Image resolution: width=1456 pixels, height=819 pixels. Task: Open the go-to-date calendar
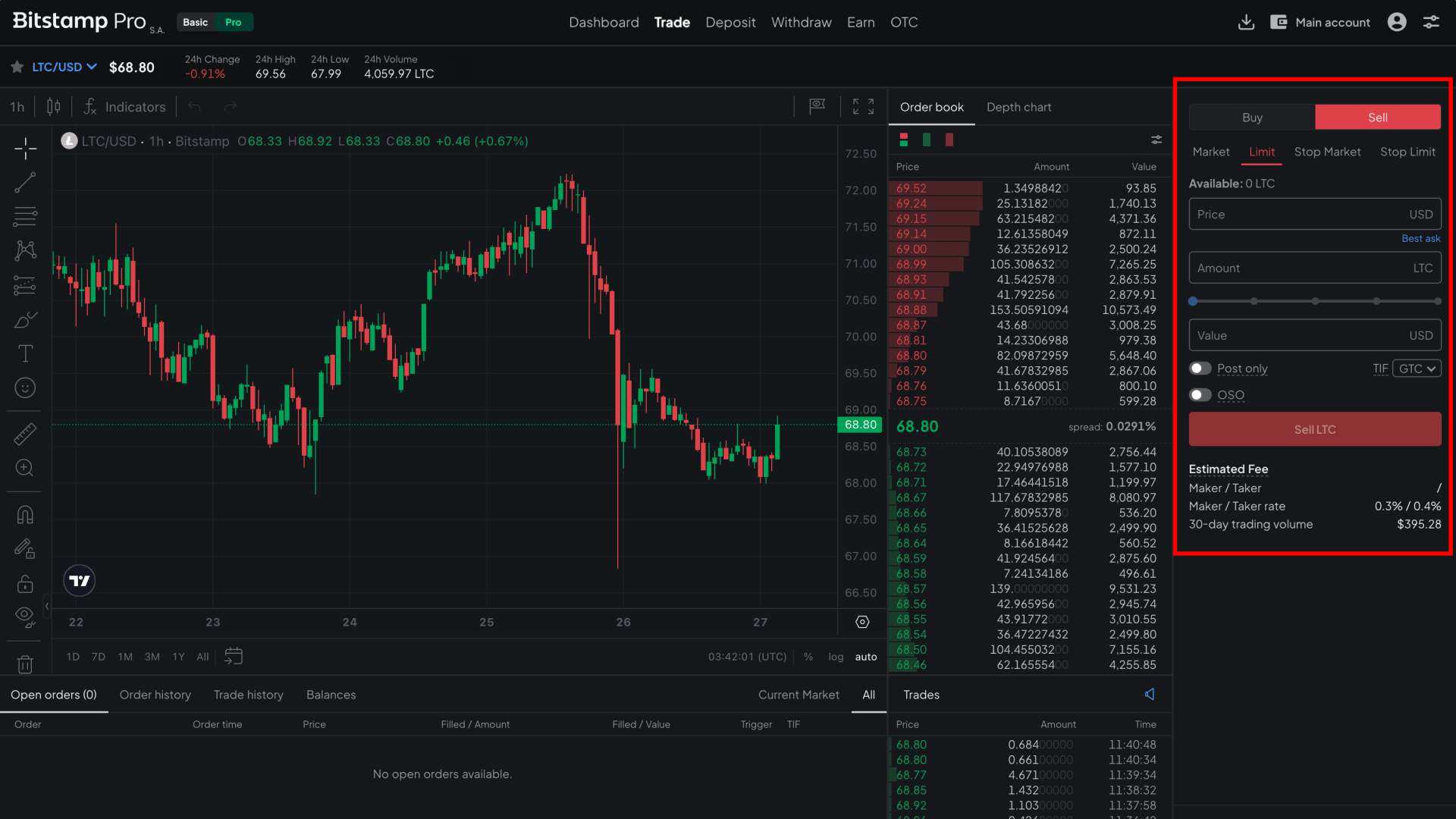click(234, 656)
